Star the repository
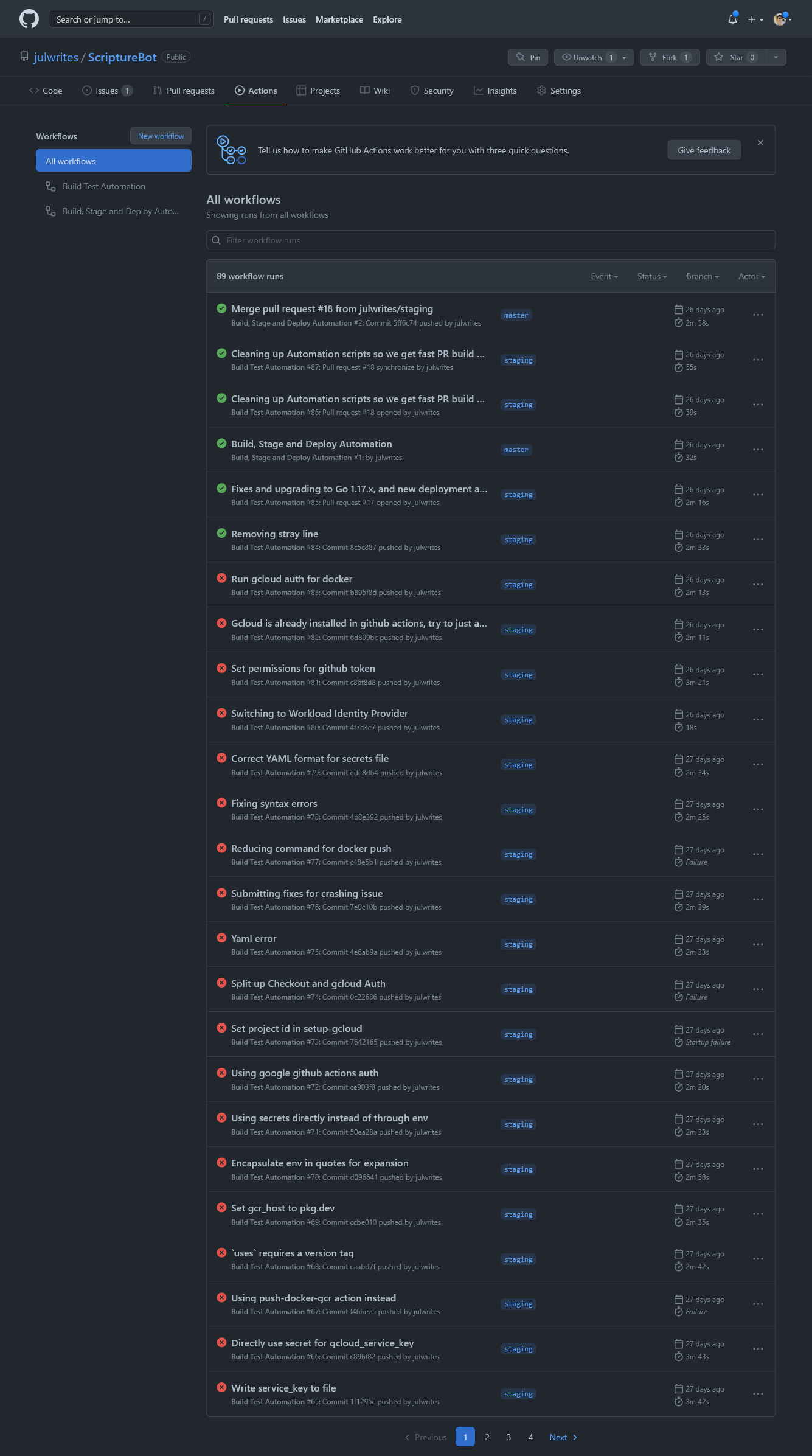Image resolution: width=812 pixels, height=1456 pixels. 735,57
